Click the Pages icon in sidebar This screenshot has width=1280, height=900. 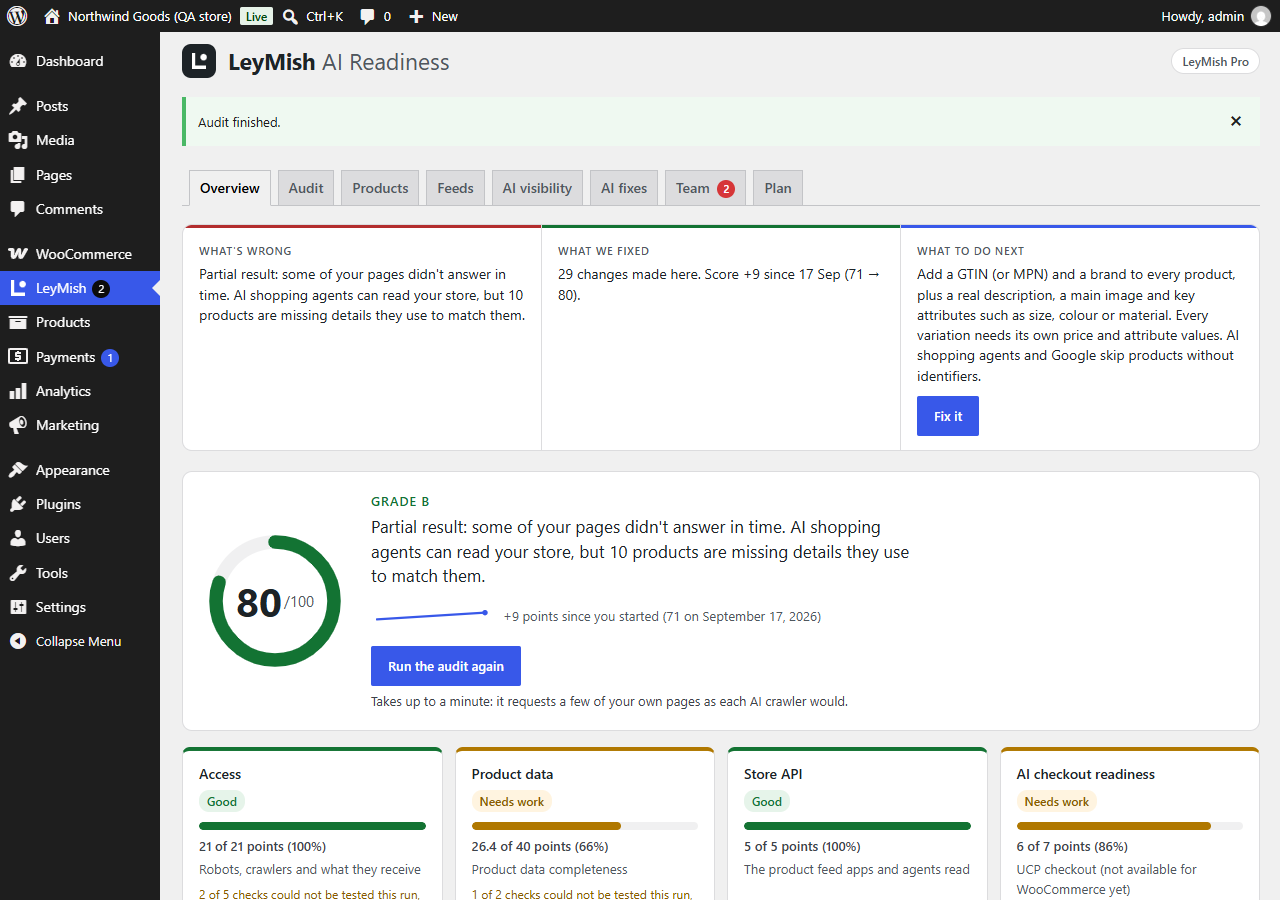[x=18, y=175]
